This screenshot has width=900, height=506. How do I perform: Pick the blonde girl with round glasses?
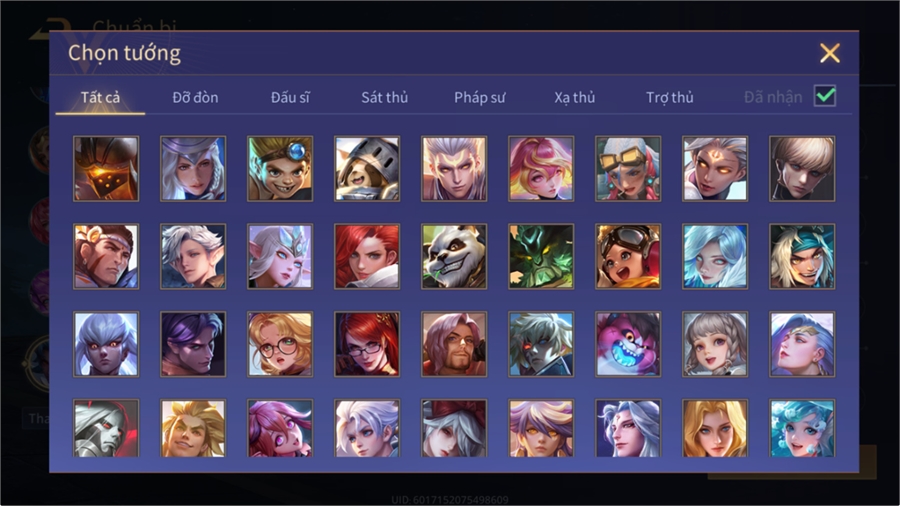[x=280, y=344]
